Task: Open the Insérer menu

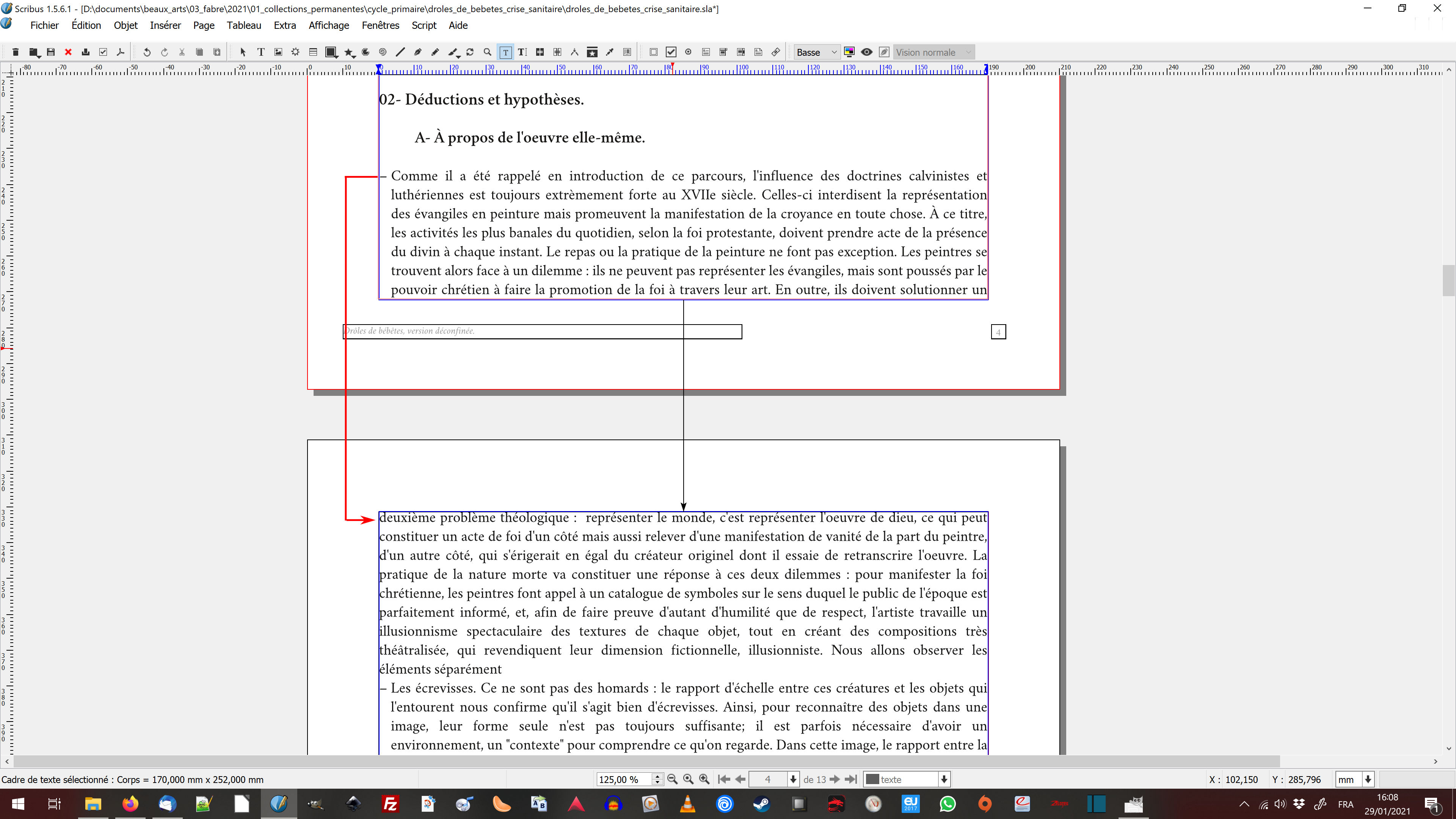Action: tap(165, 25)
